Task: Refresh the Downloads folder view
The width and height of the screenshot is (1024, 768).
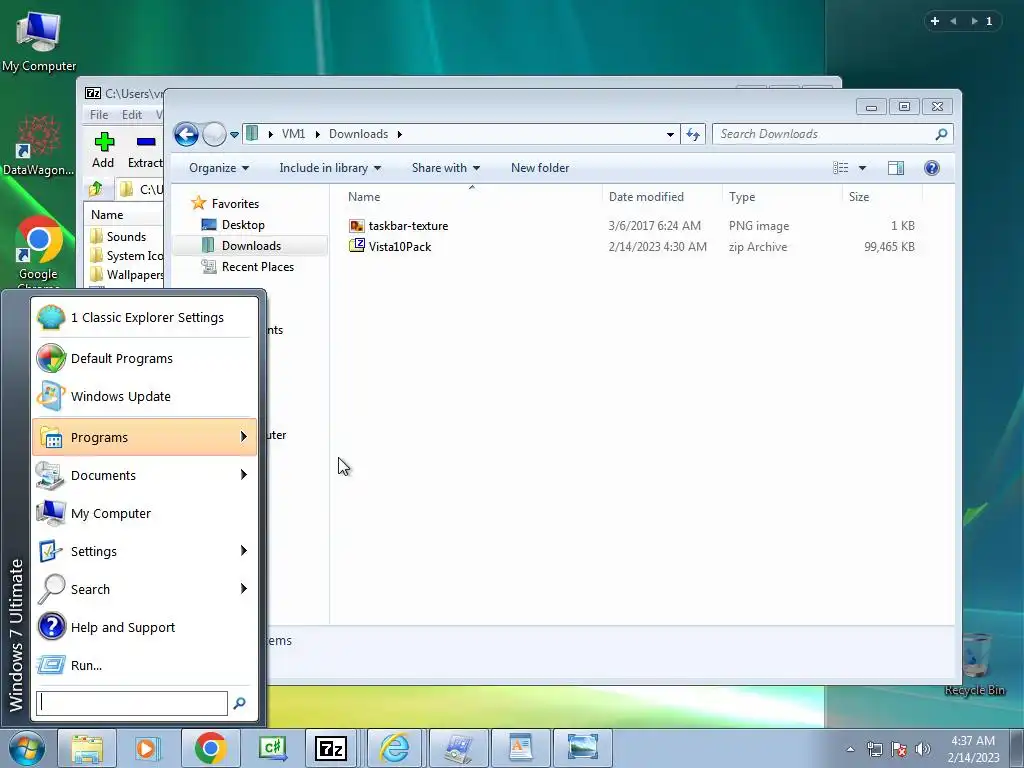Action: coord(693,135)
